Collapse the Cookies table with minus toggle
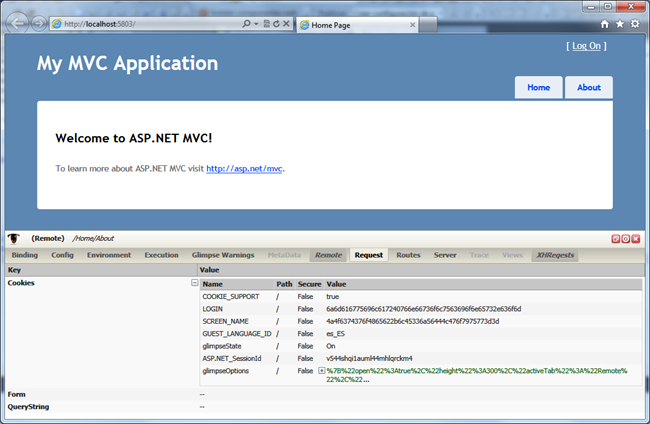The image size is (650, 424). point(195,284)
